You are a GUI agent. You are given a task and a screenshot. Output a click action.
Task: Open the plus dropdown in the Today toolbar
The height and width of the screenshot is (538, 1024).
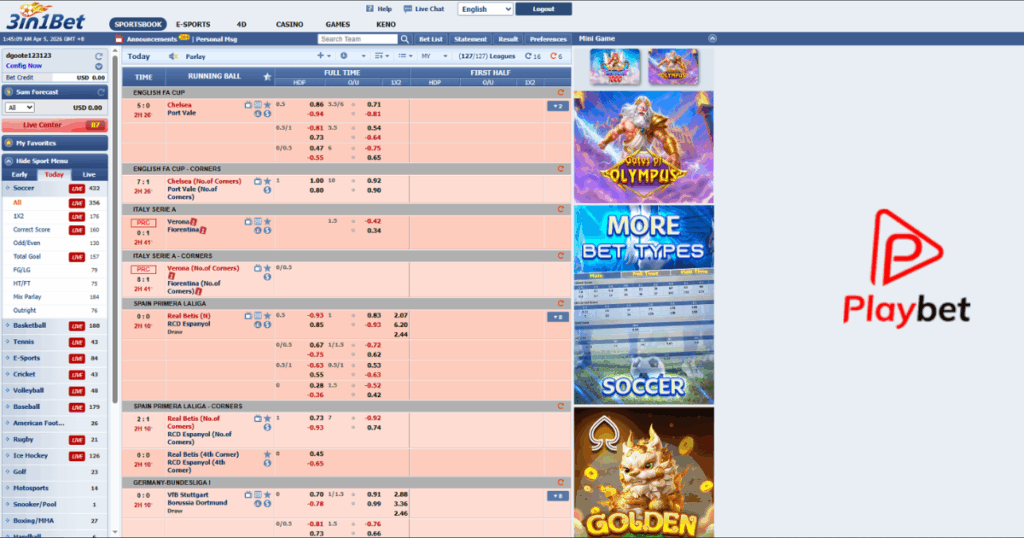(x=323, y=56)
